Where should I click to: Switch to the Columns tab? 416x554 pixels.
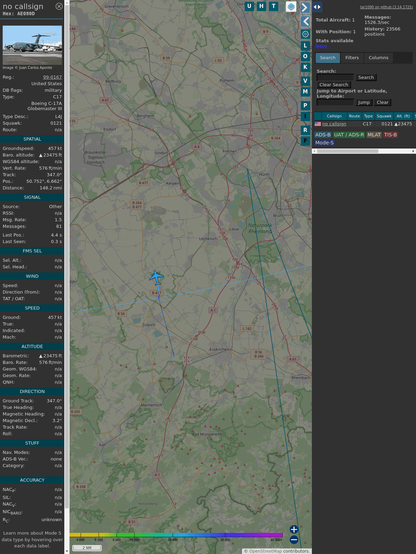pyautogui.click(x=378, y=58)
